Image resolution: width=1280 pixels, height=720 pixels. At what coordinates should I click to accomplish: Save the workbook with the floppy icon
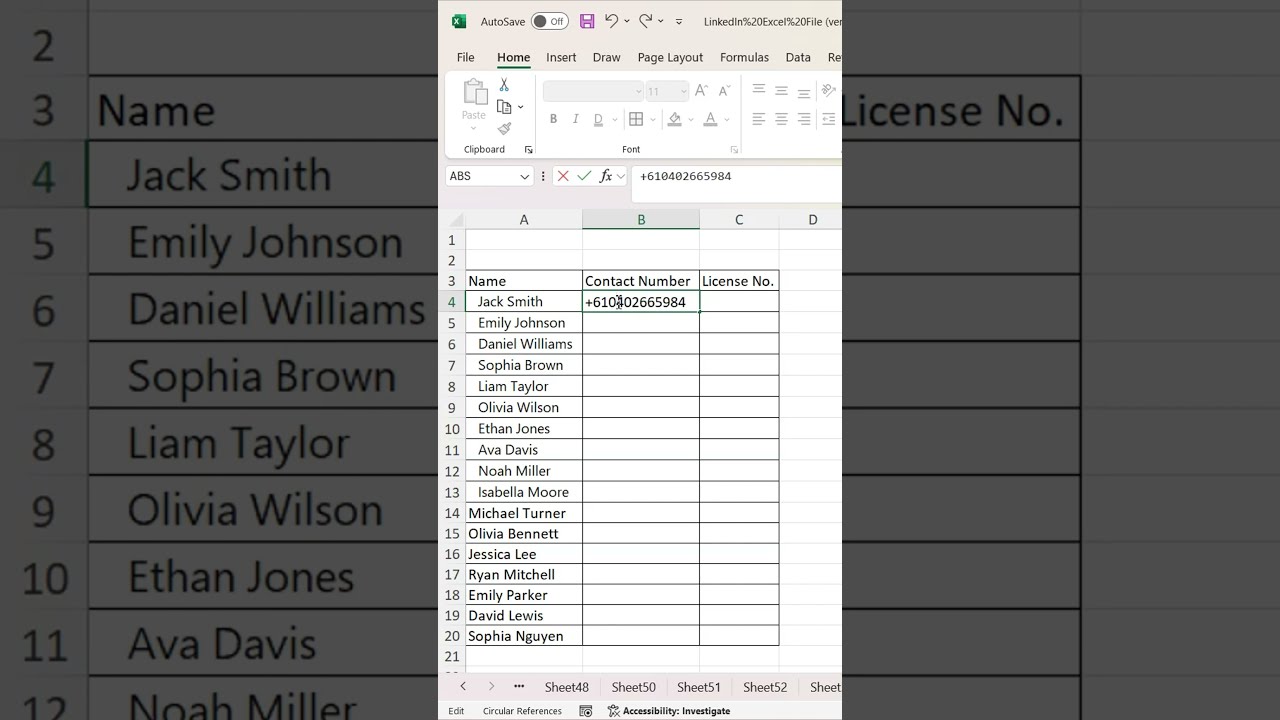[x=587, y=21]
